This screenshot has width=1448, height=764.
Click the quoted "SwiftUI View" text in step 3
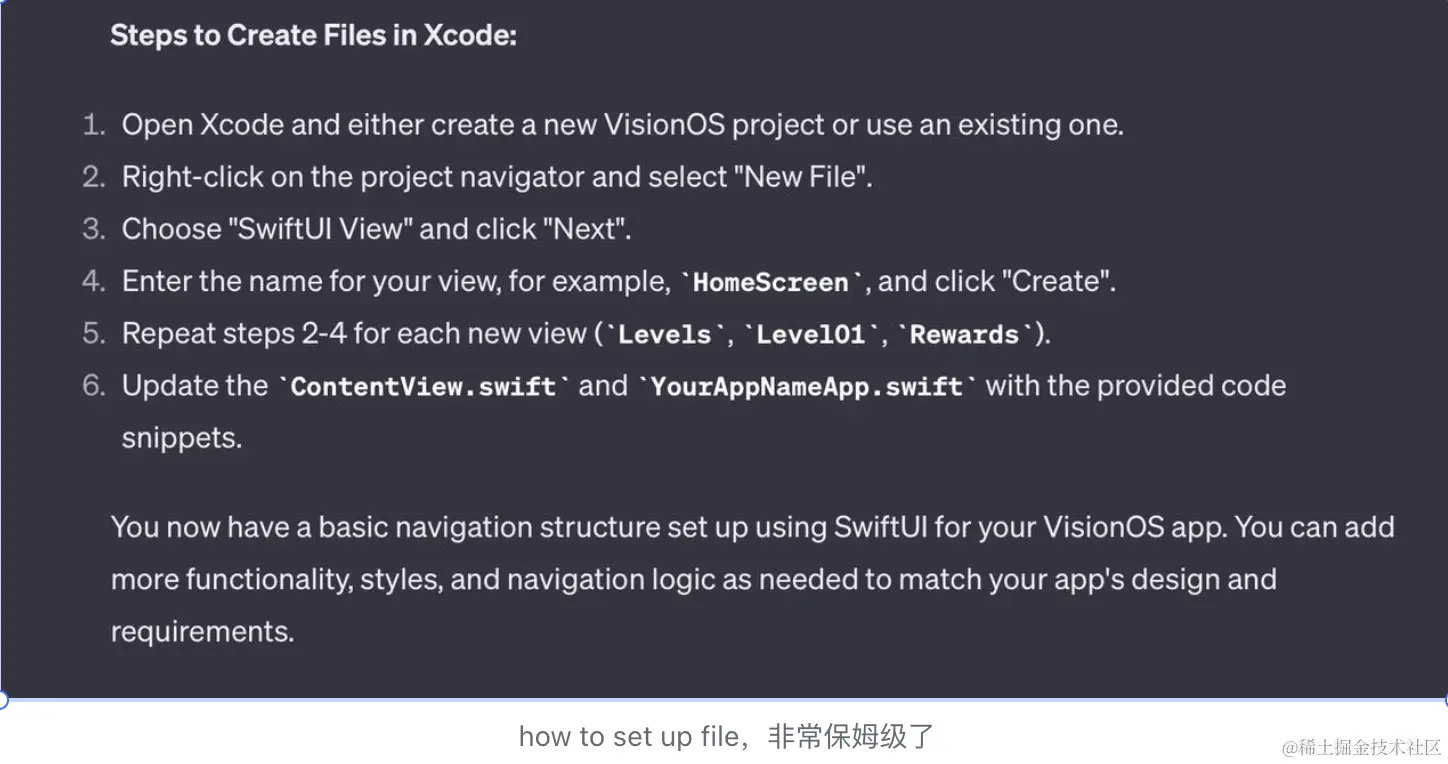(x=323, y=229)
